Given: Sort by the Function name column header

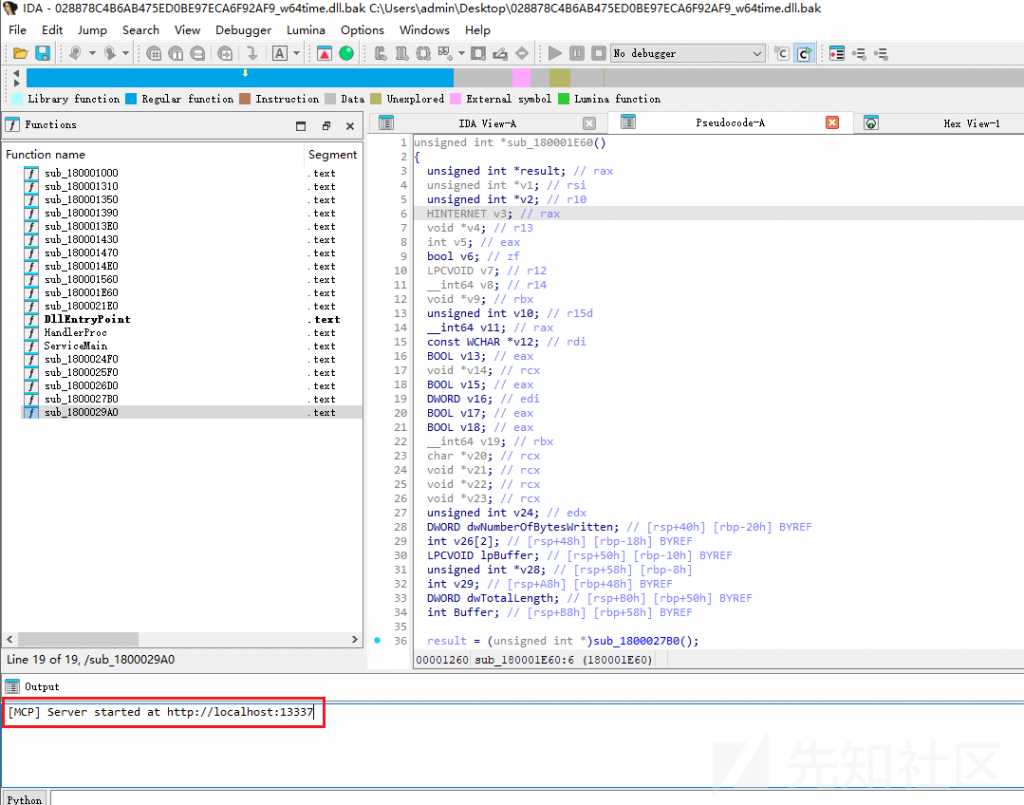Looking at the screenshot, I should (153, 155).
